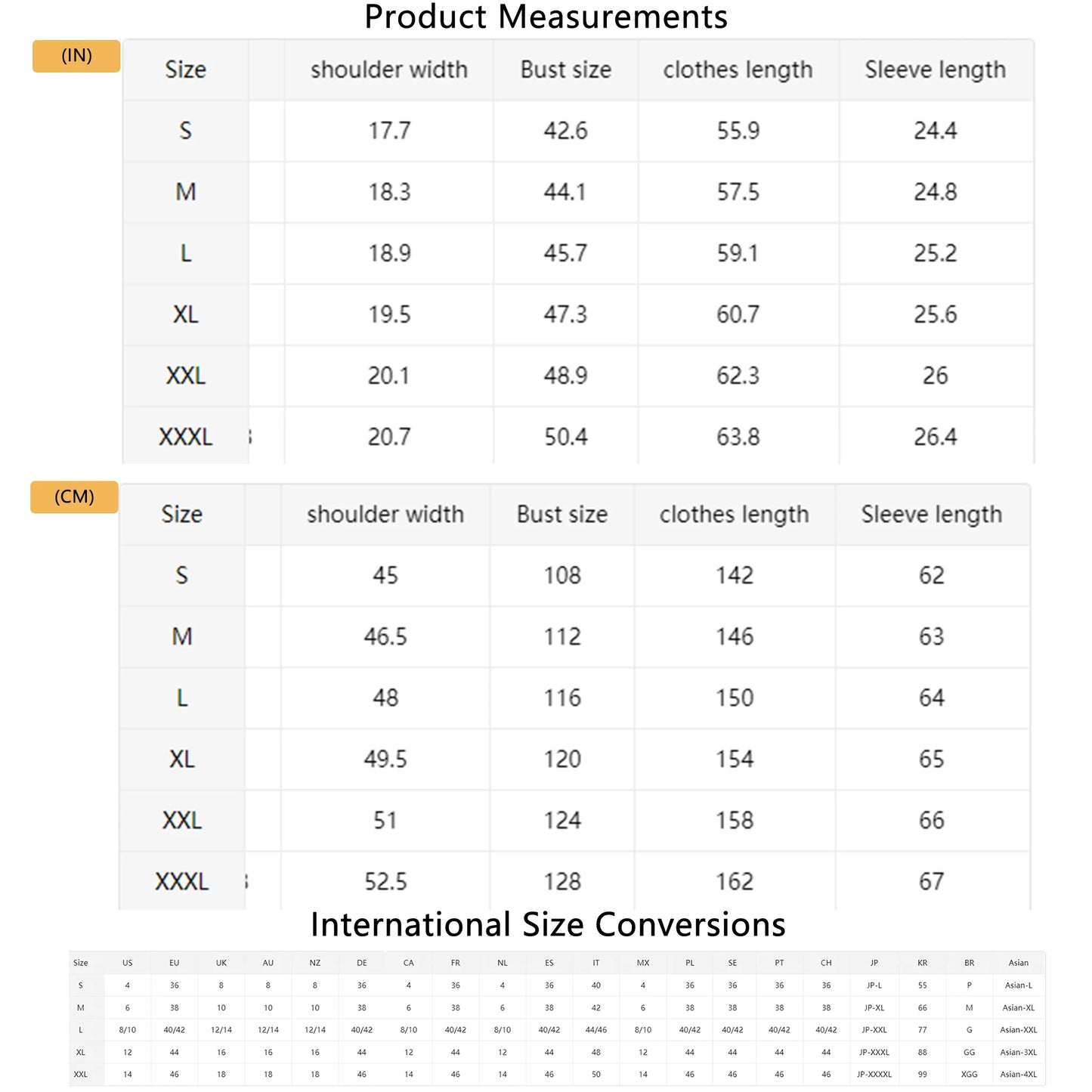
Task: Click the International Size Conversions heading
Action: [548, 924]
